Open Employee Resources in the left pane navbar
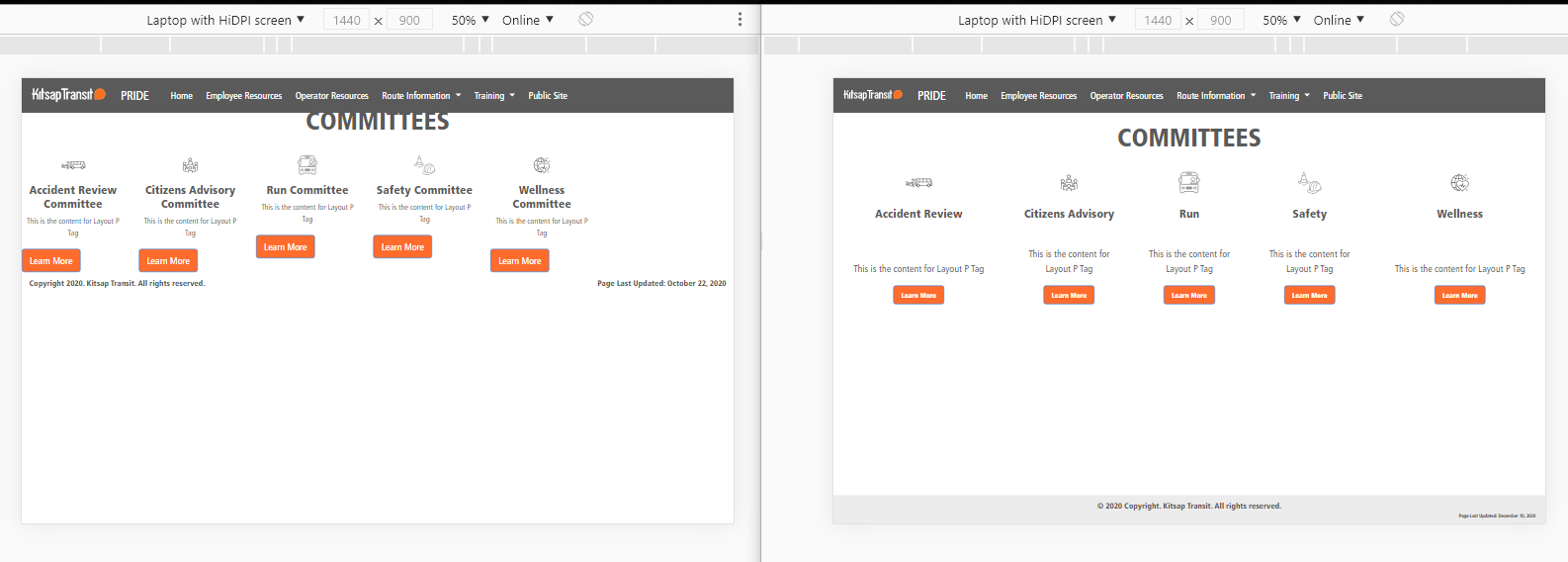This screenshot has width=1568, height=562. coord(243,96)
